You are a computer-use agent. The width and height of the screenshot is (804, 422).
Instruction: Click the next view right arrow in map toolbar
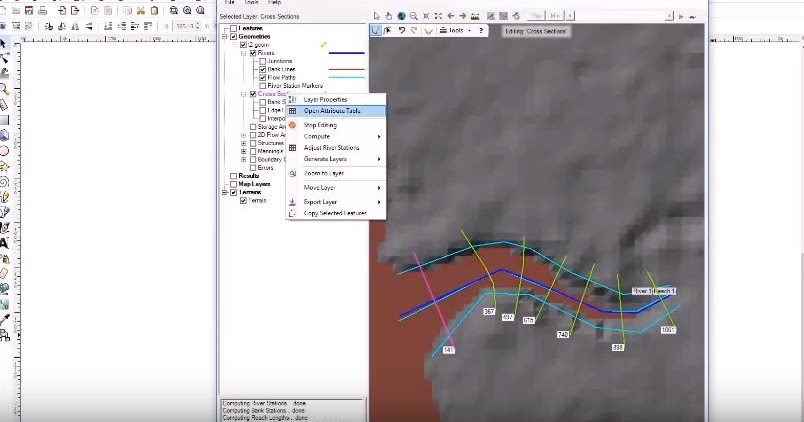pyautogui.click(x=463, y=16)
